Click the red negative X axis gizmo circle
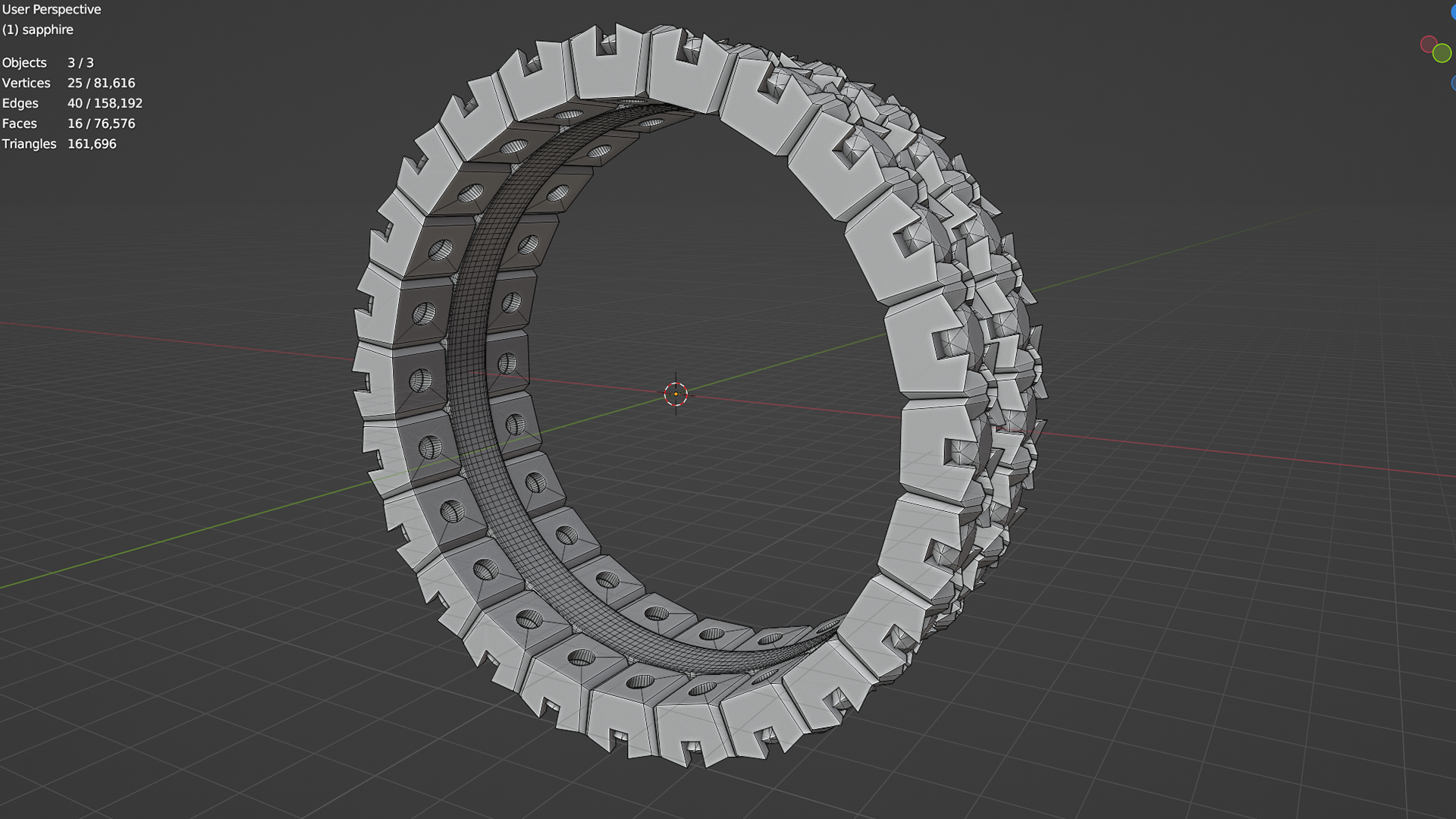The height and width of the screenshot is (819, 1456). [1428, 44]
